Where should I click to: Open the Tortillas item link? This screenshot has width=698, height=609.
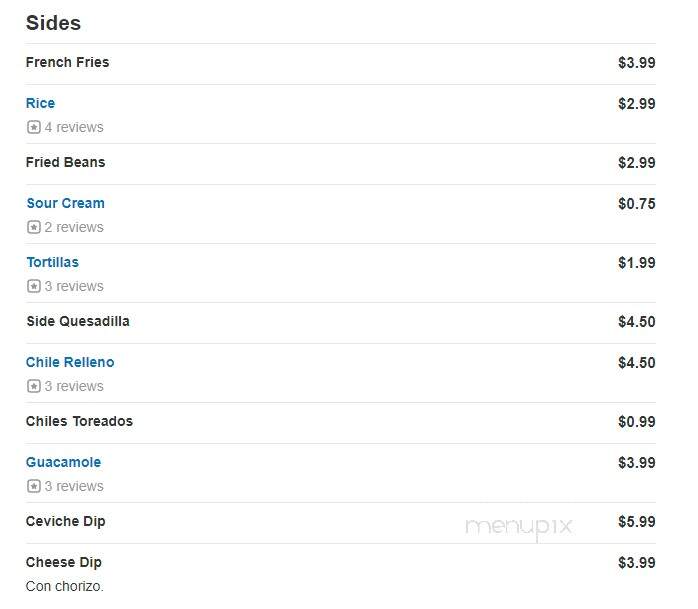point(53,262)
